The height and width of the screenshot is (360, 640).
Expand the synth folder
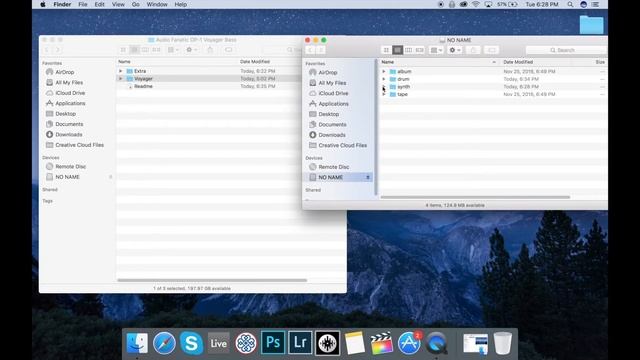pos(384,87)
